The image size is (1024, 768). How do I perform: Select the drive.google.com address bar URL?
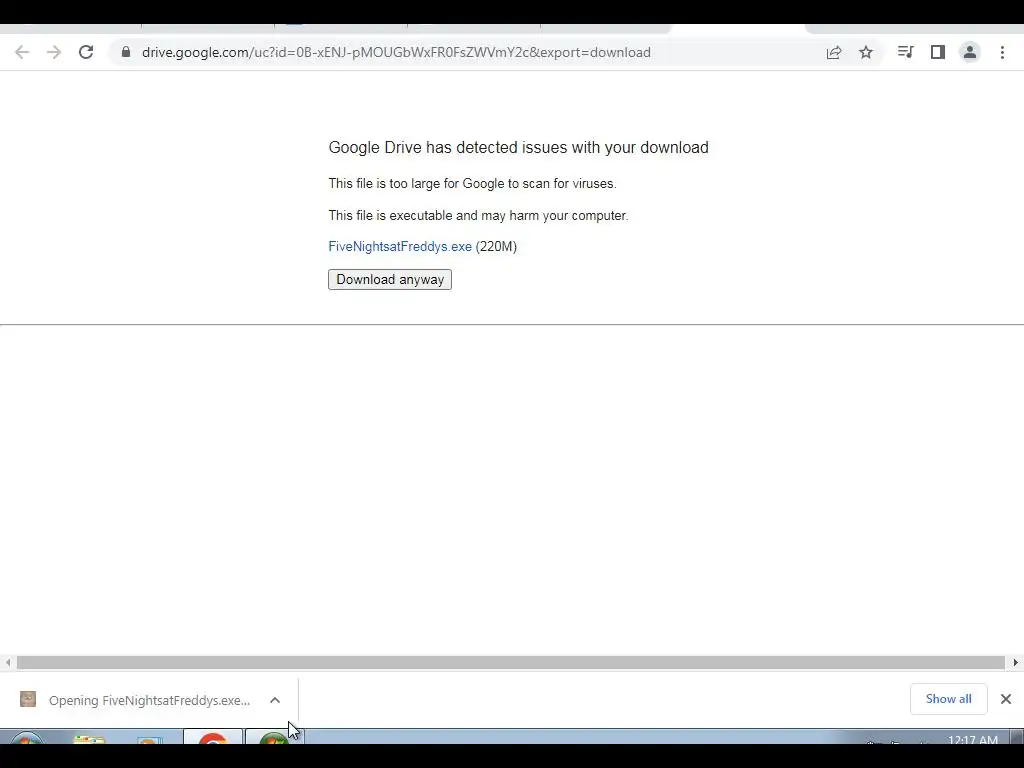point(396,52)
